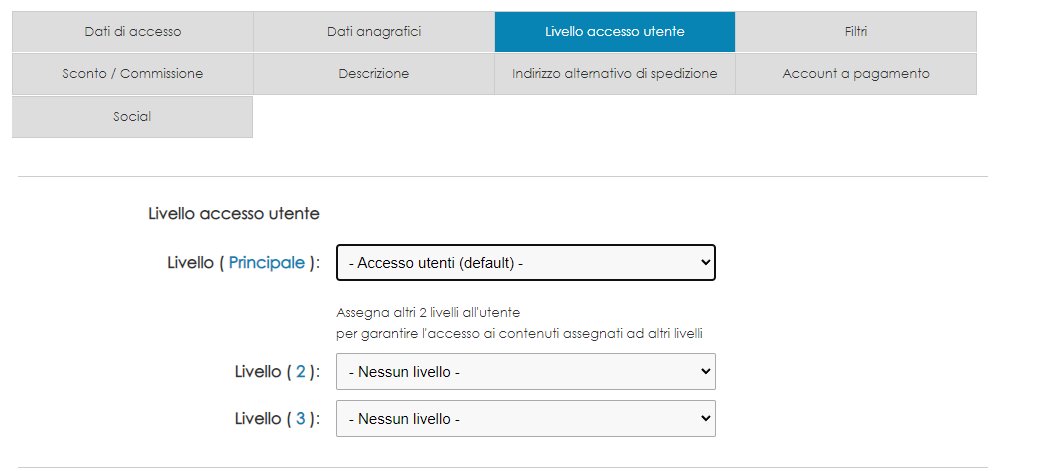This screenshot has height=471, width=1063.
Task: Open the Accesso utenti (default) dropdown
Action: tap(526, 262)
